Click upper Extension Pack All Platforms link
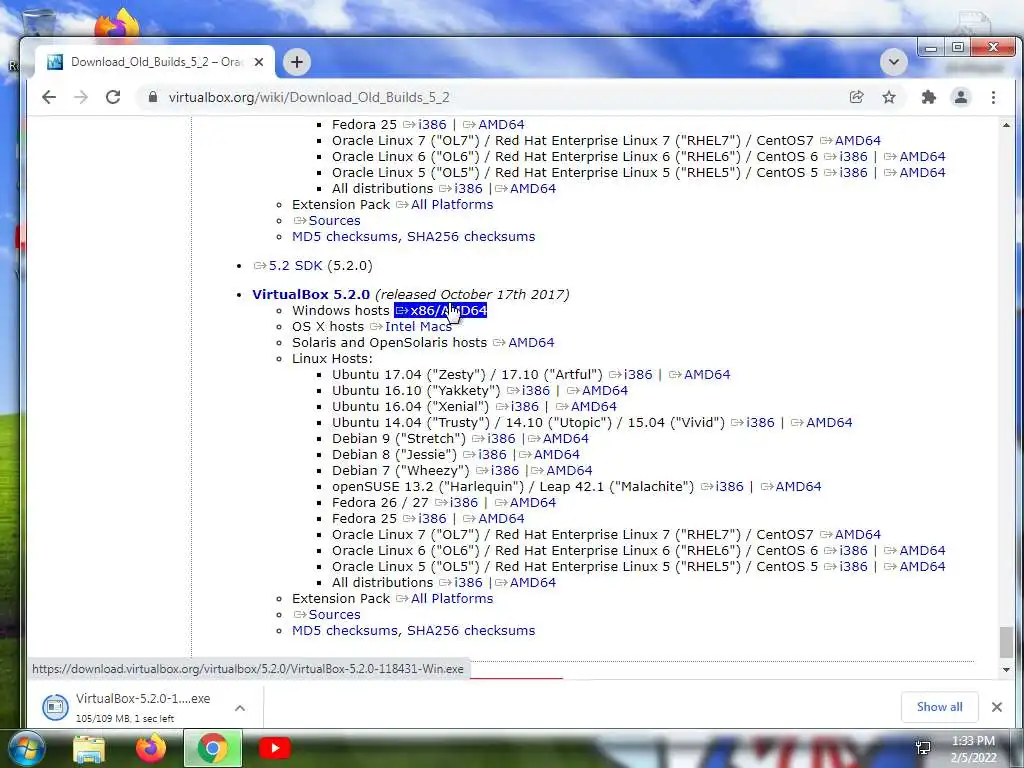This screenshot has height=768, width=1024. point(445,204)
